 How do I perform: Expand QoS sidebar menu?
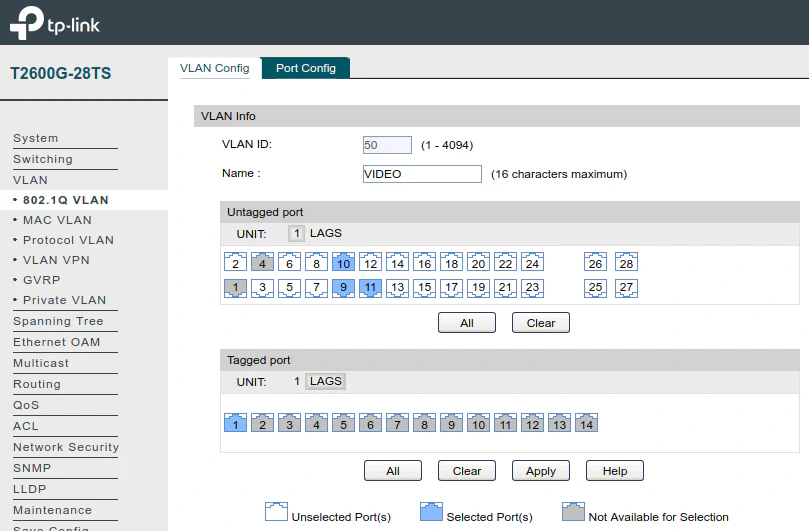[26, 405]
